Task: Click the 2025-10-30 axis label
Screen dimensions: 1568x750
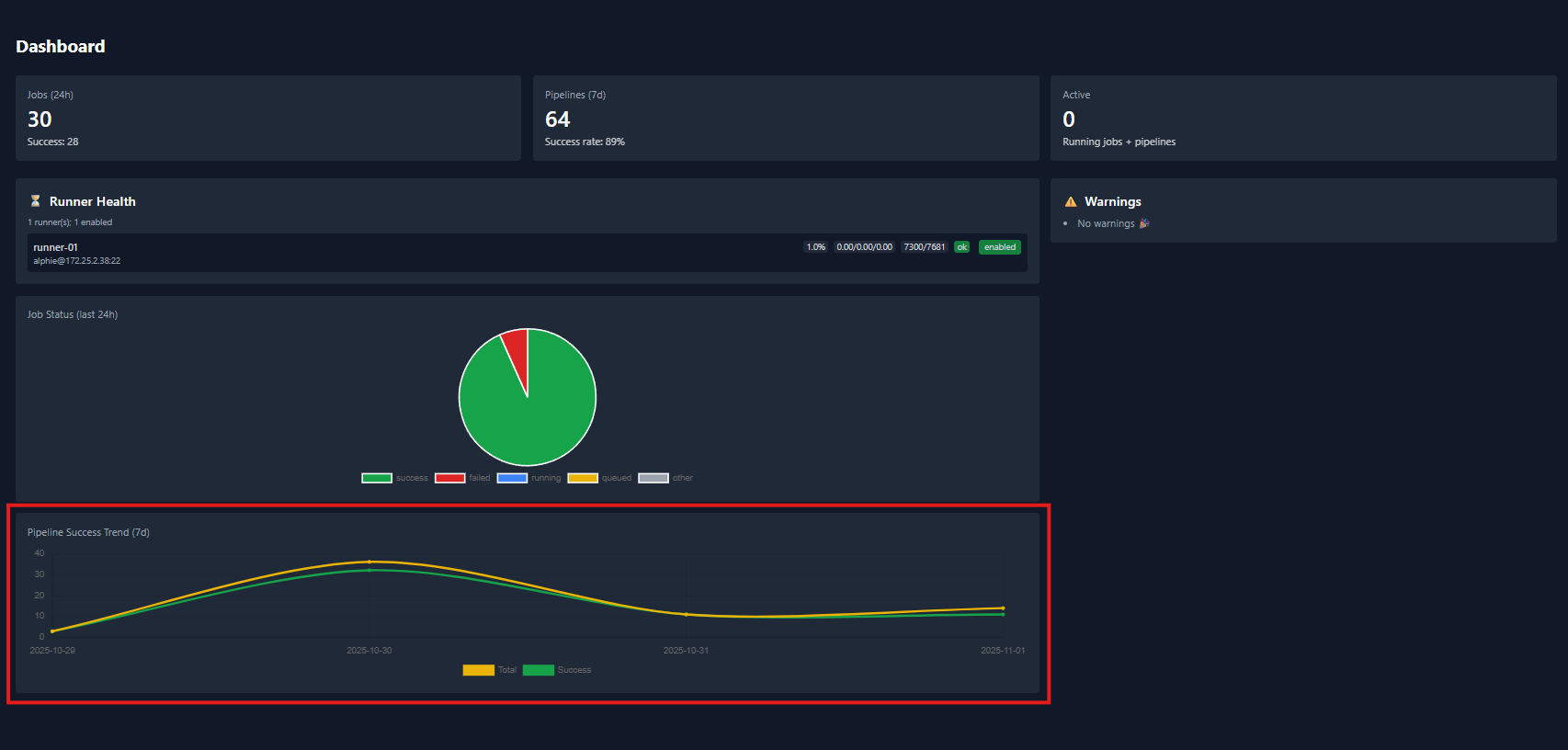Action: 369,651
